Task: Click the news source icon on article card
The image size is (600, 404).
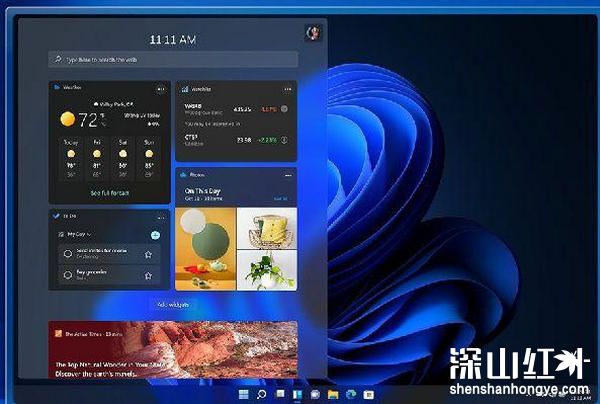Action: point(59,334)
